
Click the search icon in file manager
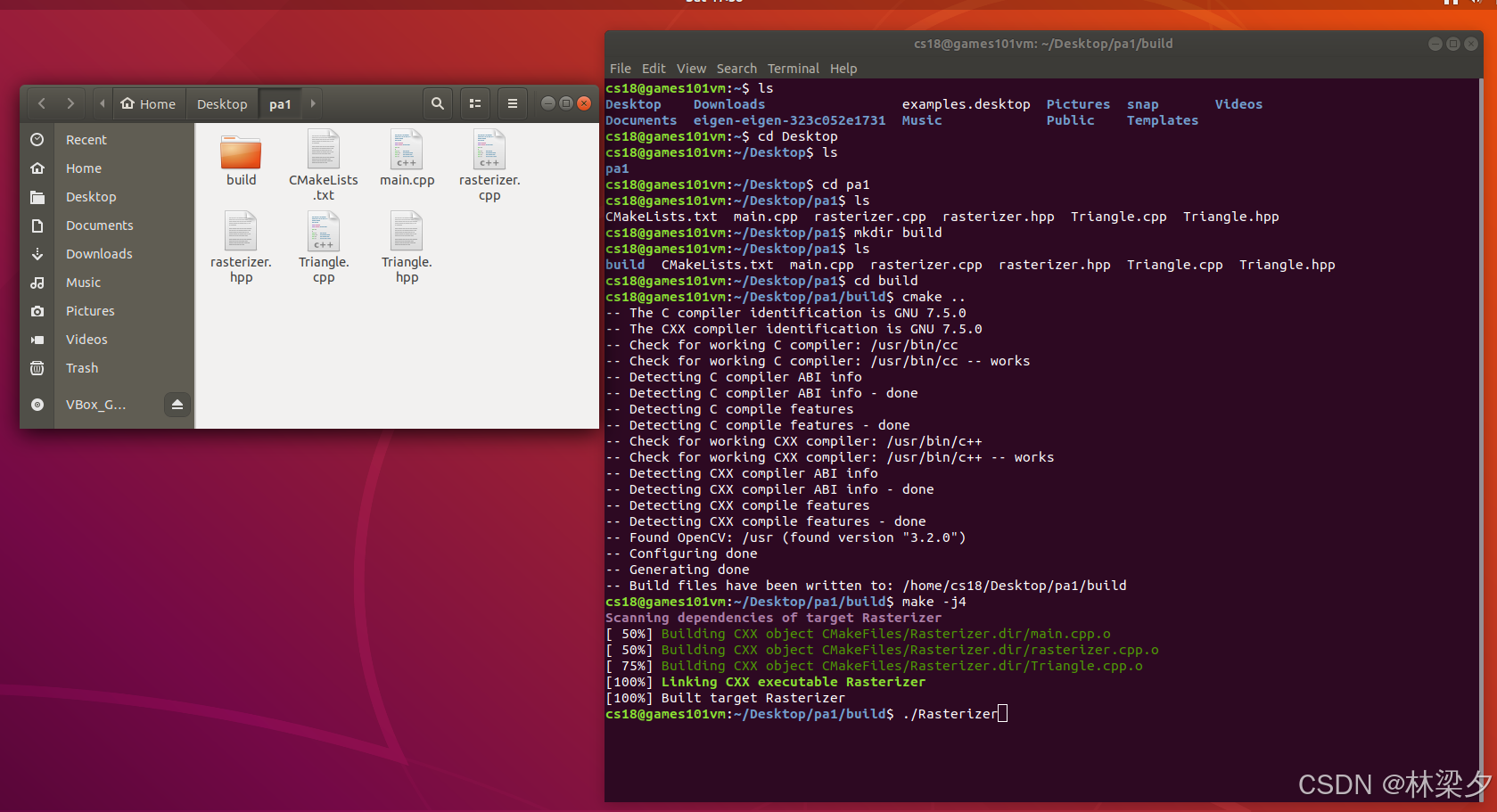point(438,103)
